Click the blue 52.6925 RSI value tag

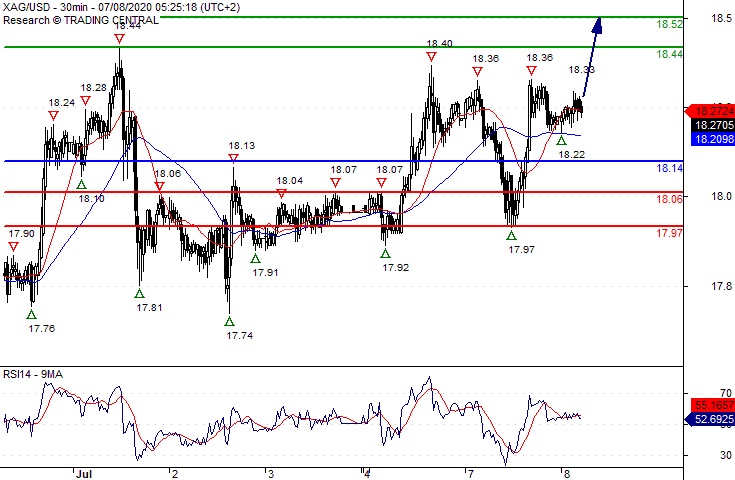pyautogui.click(x=711, y=419)
